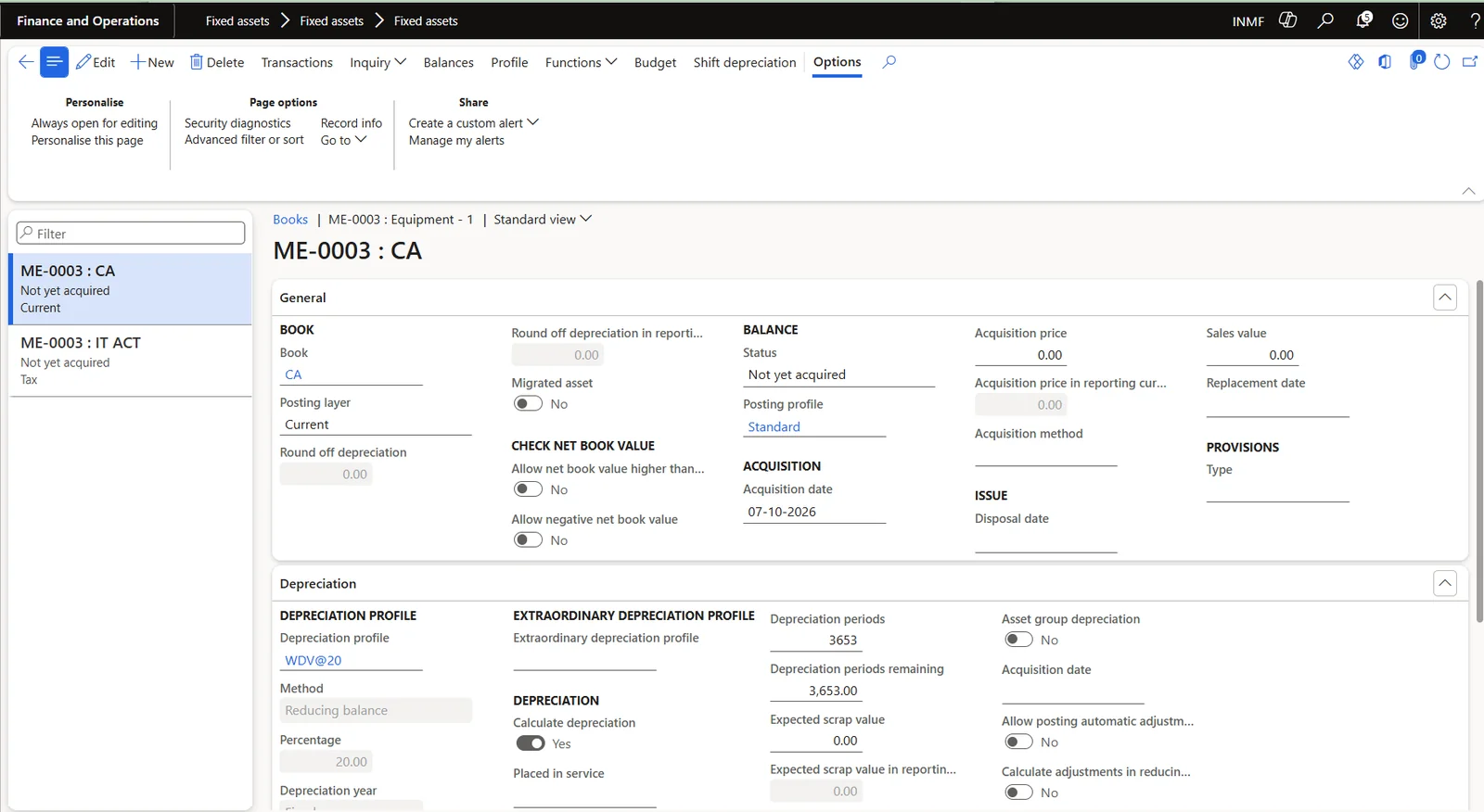Collapse the Depreciation section
Viewport: 1484px width, 812px height.
[1445, 583]
